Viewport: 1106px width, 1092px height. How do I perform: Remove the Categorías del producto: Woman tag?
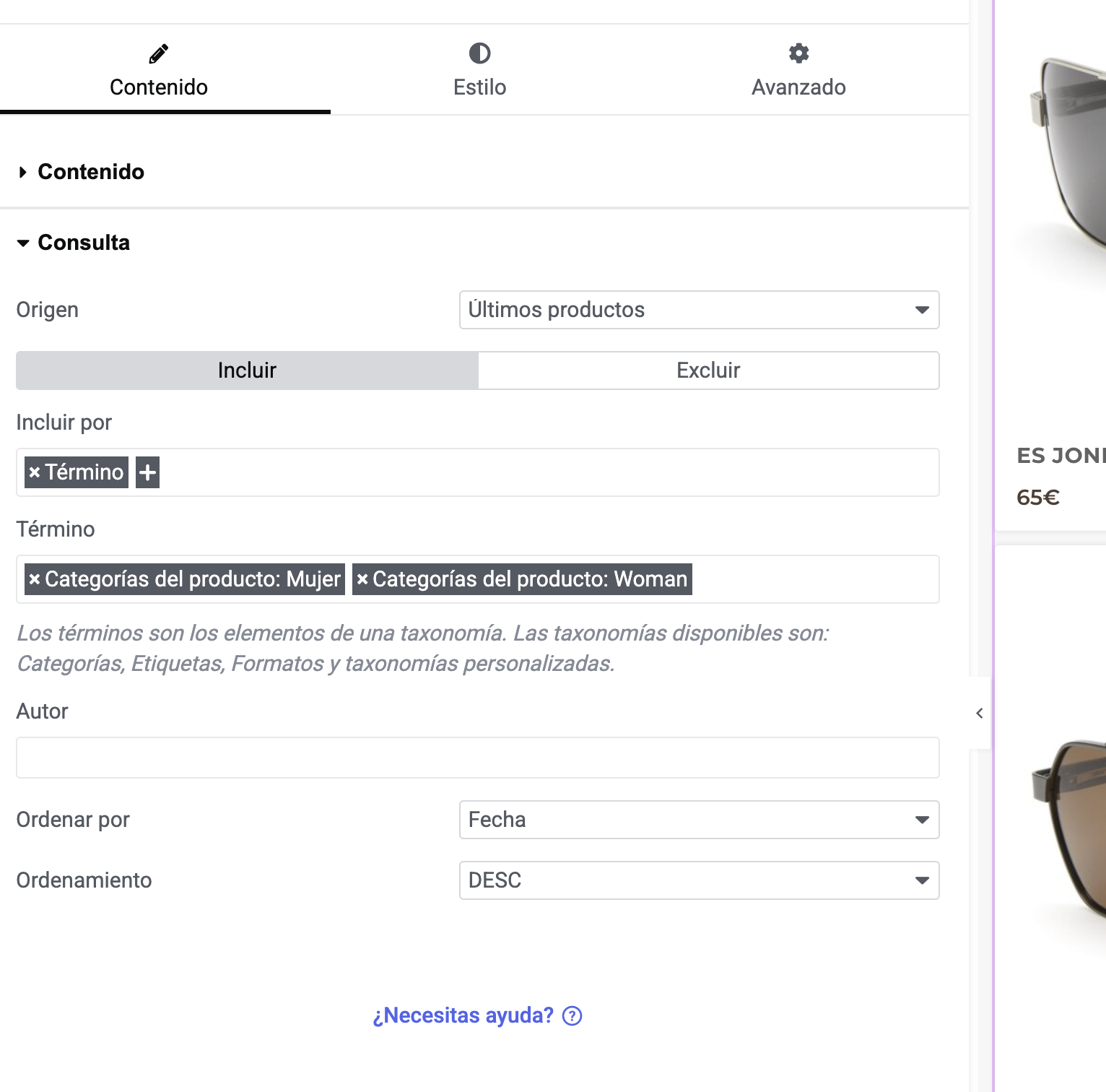pyautogui.click(x=362, y=579)
